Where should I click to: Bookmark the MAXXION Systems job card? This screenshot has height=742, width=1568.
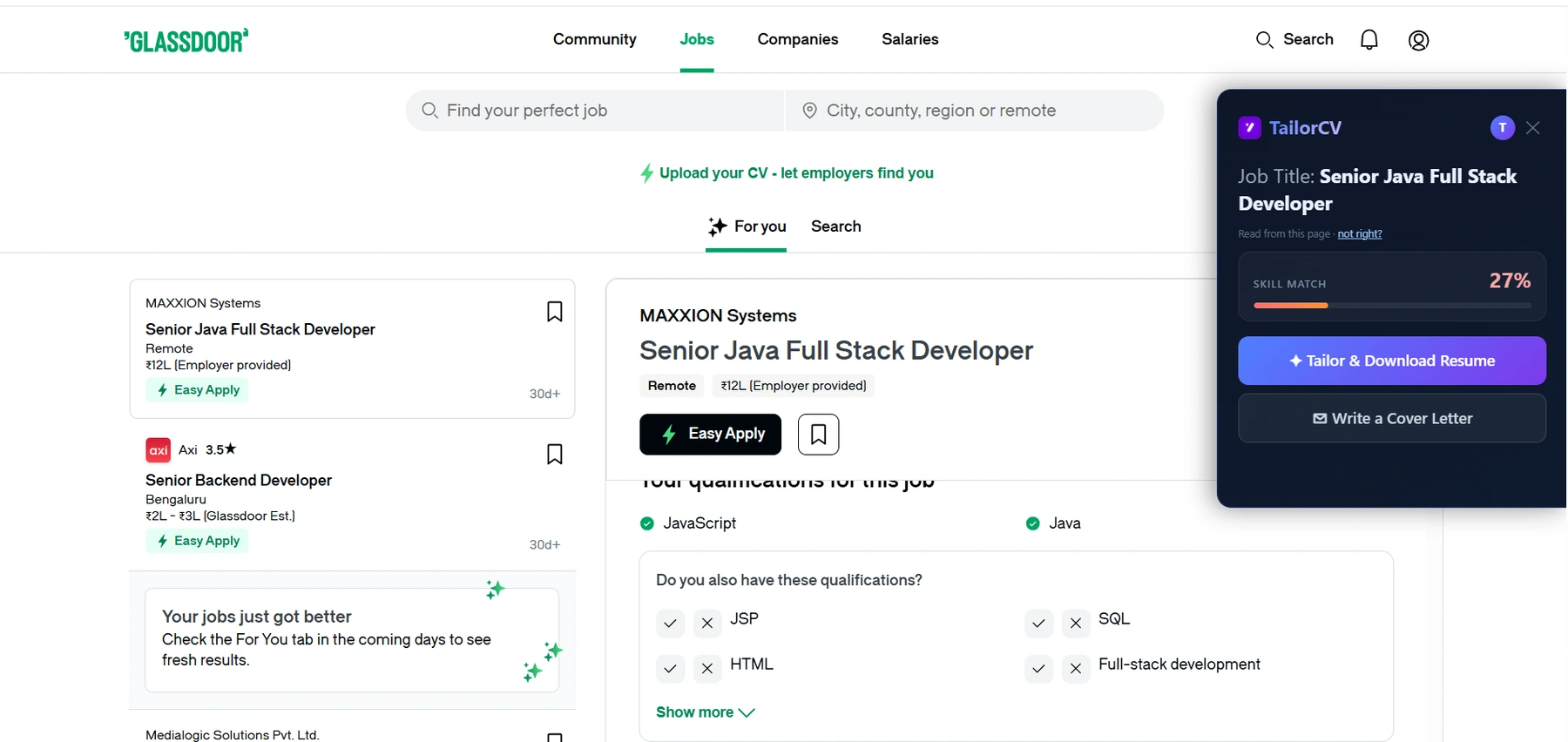click(555, 312)
